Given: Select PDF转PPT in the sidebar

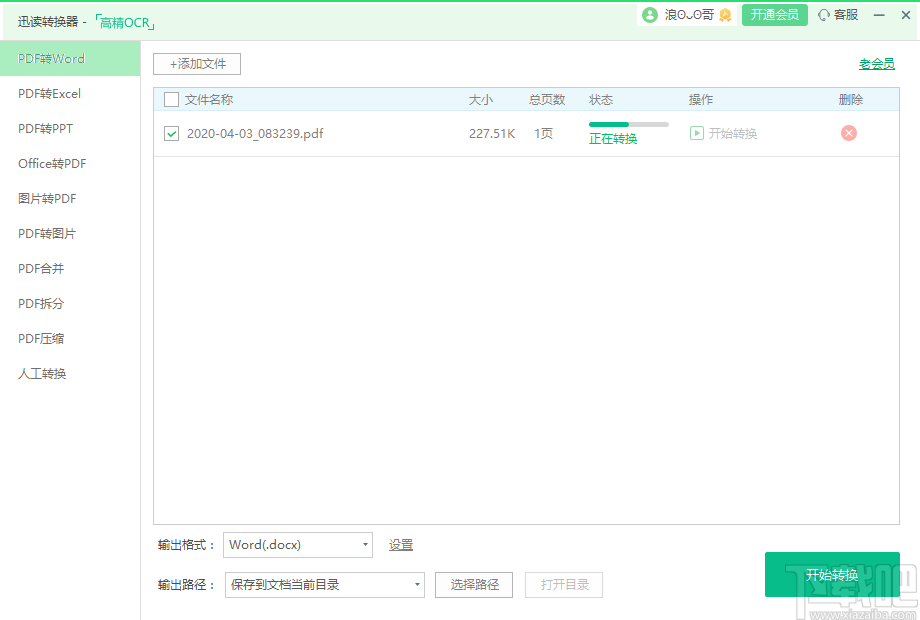Looking at the screenshot, I should 43,128.
